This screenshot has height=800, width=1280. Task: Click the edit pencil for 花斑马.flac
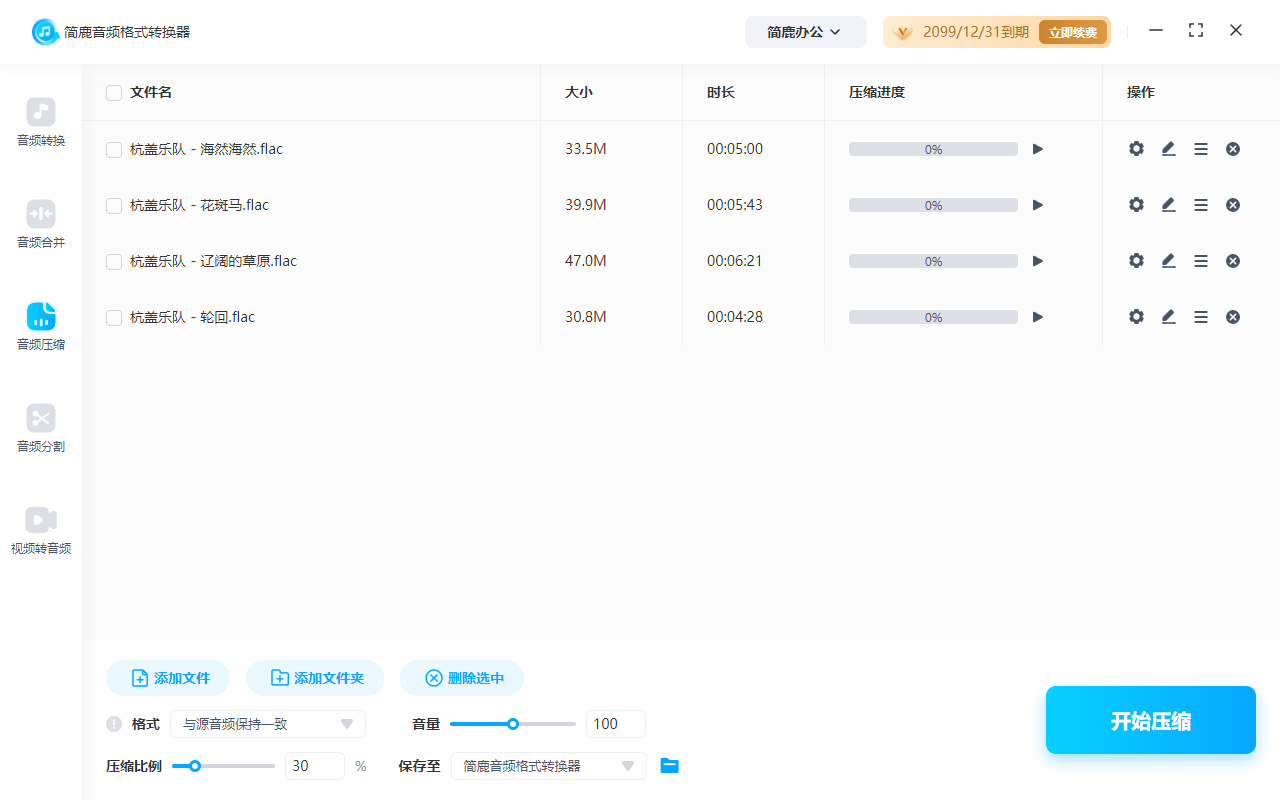click(1168, 204)
